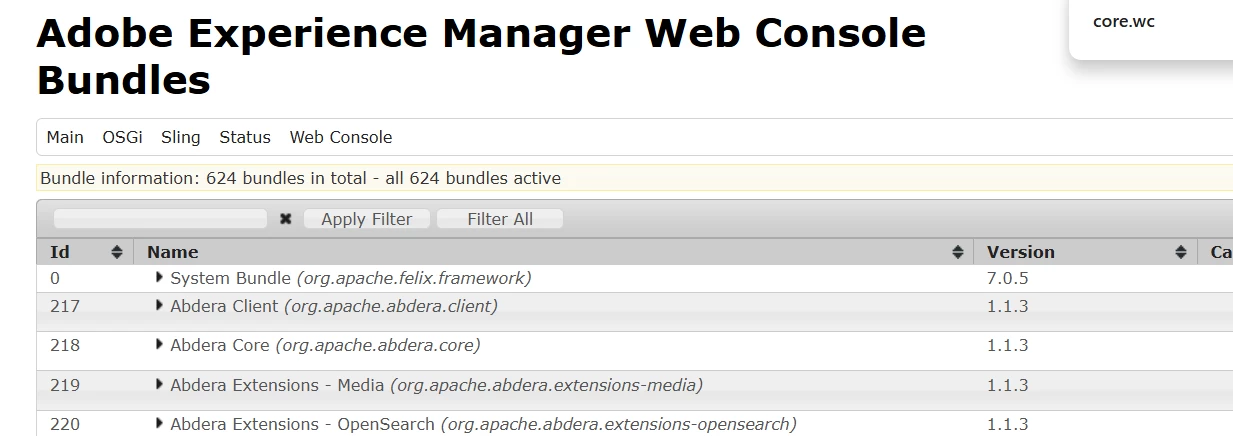
Task: Click the Filter All button
Action: coord(500,219)
